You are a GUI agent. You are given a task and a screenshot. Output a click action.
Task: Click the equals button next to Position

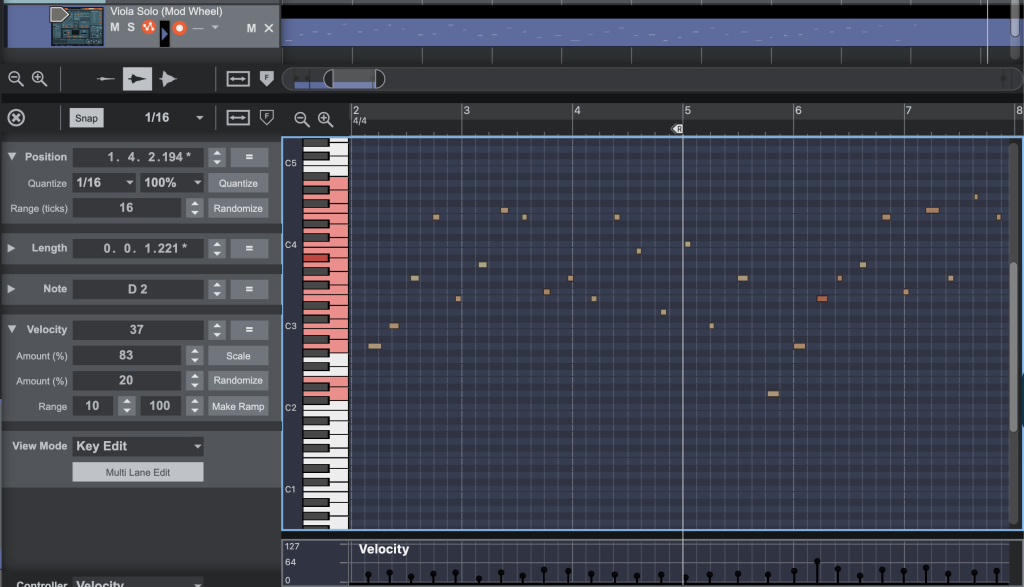(249, 157)
